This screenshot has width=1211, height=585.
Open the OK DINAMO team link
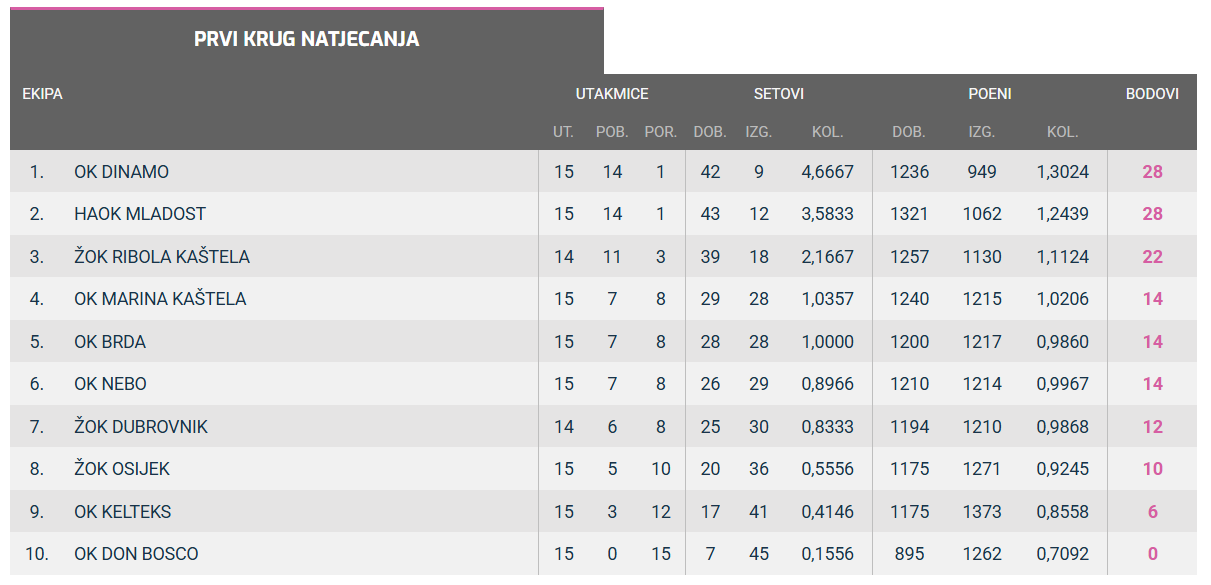(121, 172)
